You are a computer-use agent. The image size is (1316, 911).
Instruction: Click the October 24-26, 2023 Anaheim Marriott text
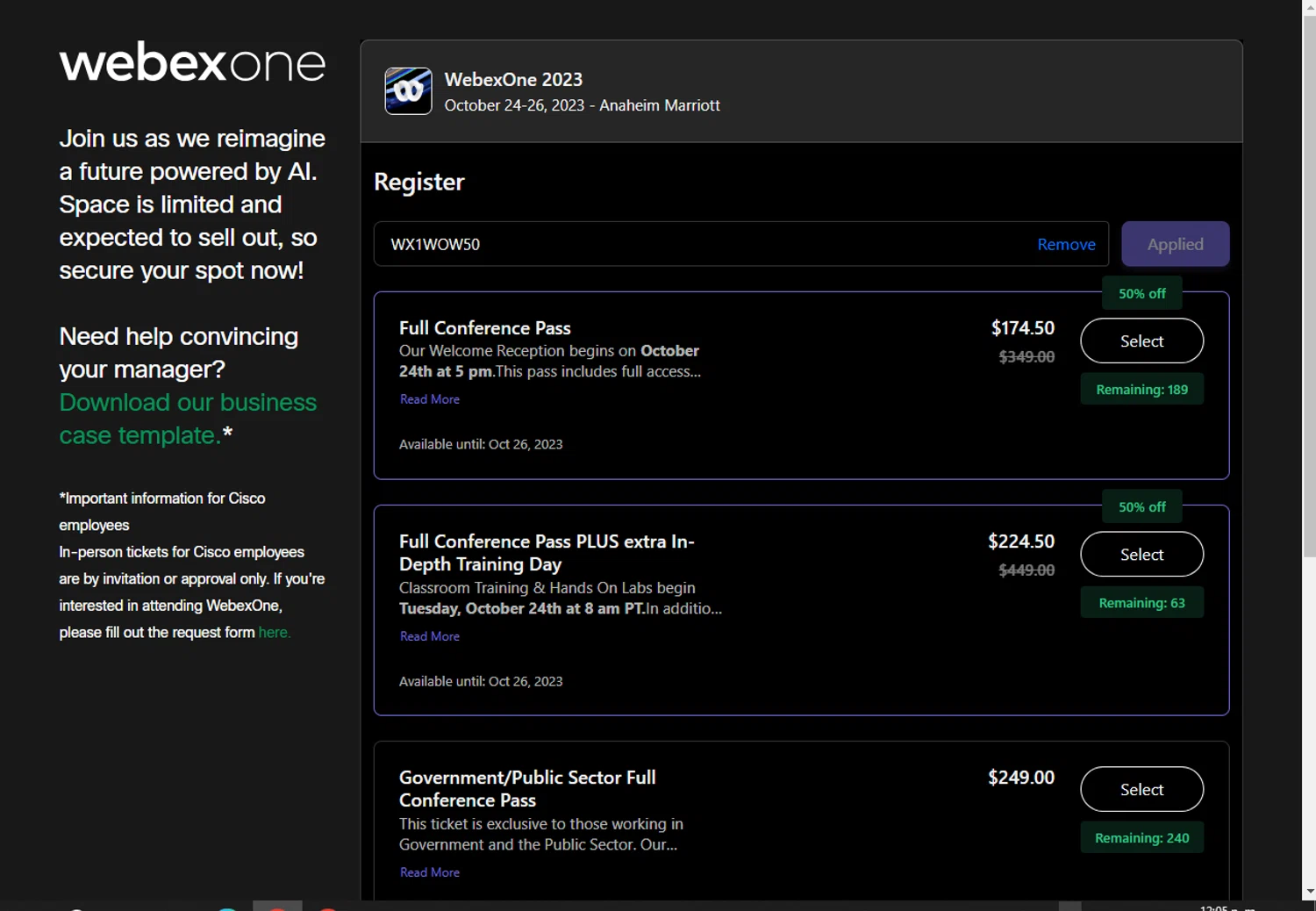coord(582,105)
